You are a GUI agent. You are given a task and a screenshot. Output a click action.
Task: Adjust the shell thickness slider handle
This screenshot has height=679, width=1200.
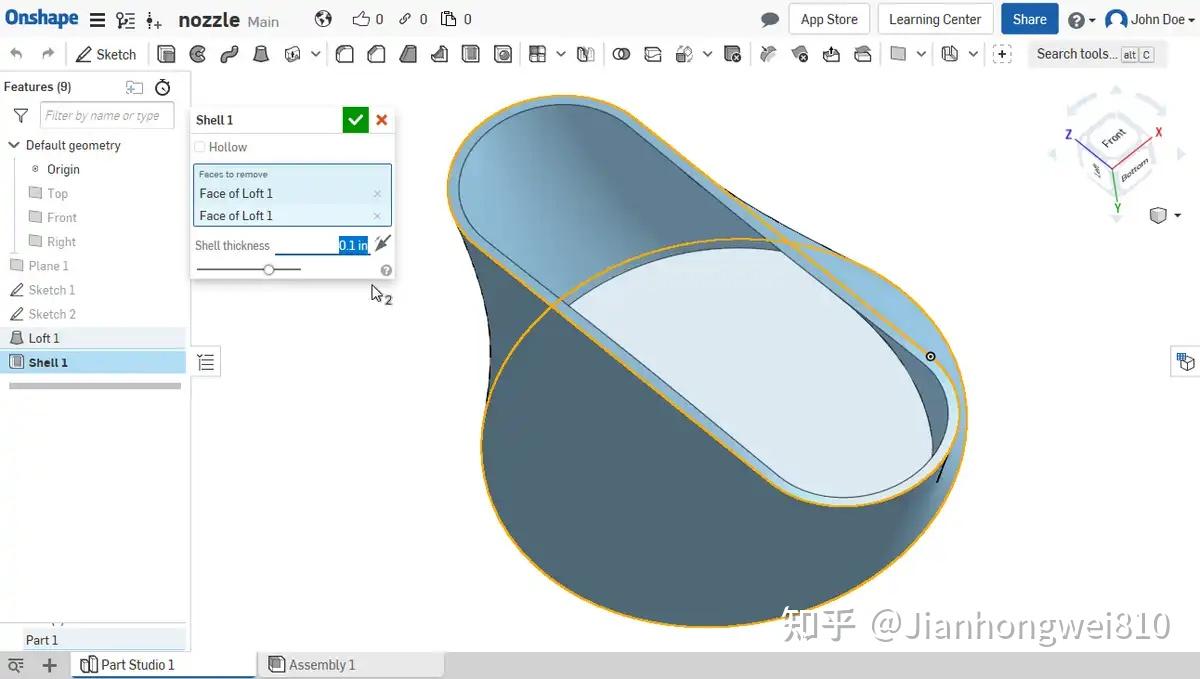pos(268,269)
